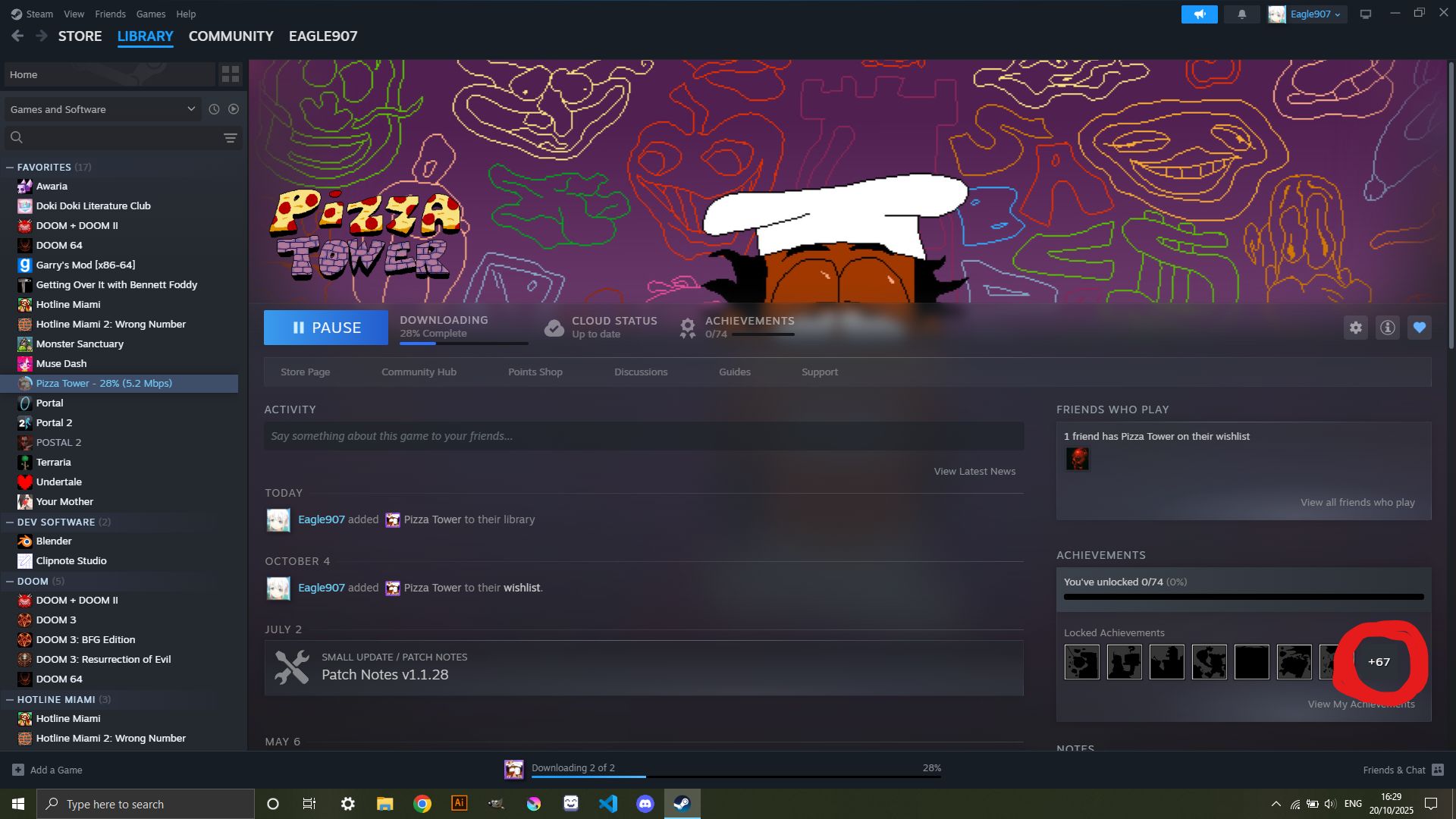Show ready to play games filter icon

(234, 109)
